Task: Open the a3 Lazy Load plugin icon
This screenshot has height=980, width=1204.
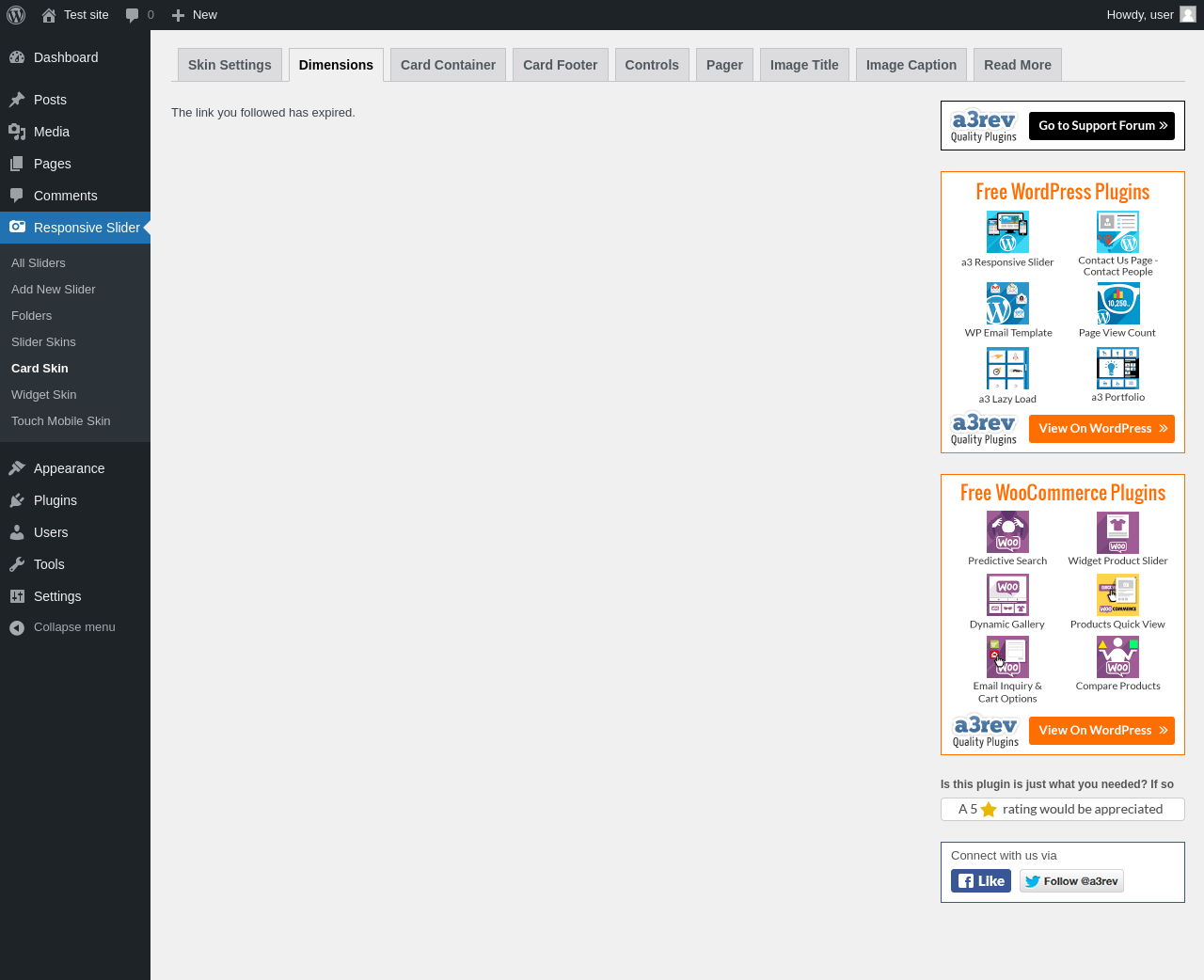Action: click(1007, 368)
